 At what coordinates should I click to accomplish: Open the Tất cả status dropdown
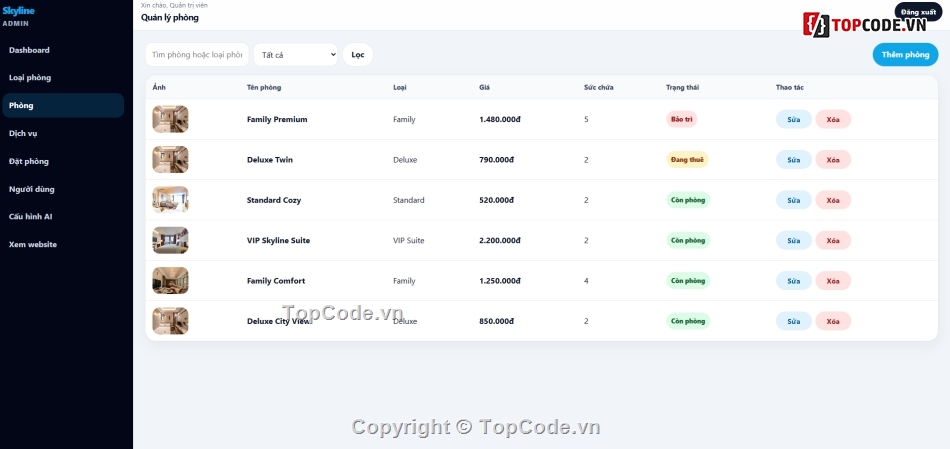tap(296, 55)
